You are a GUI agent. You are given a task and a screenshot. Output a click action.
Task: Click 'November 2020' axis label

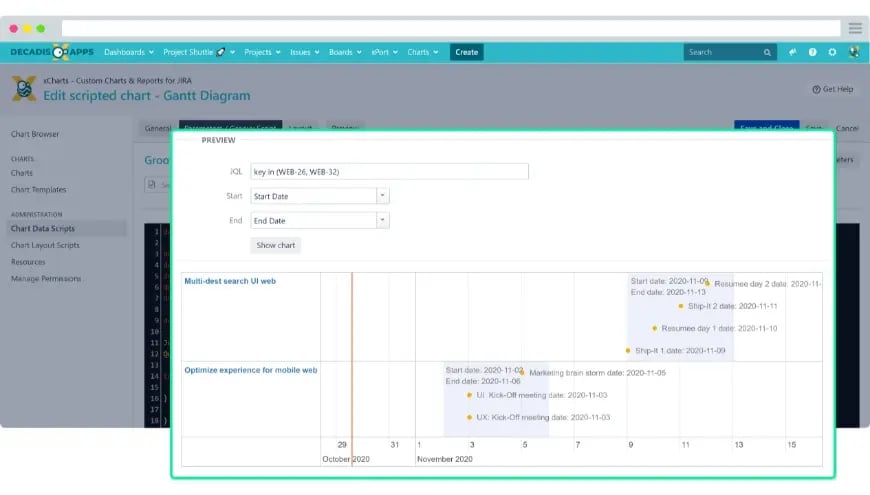pos(445,459)
